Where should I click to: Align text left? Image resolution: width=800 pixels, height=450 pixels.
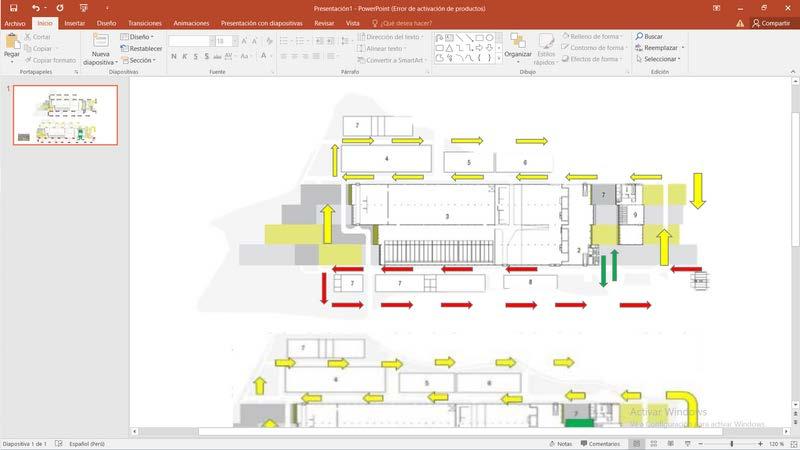[x=284, y=56]
